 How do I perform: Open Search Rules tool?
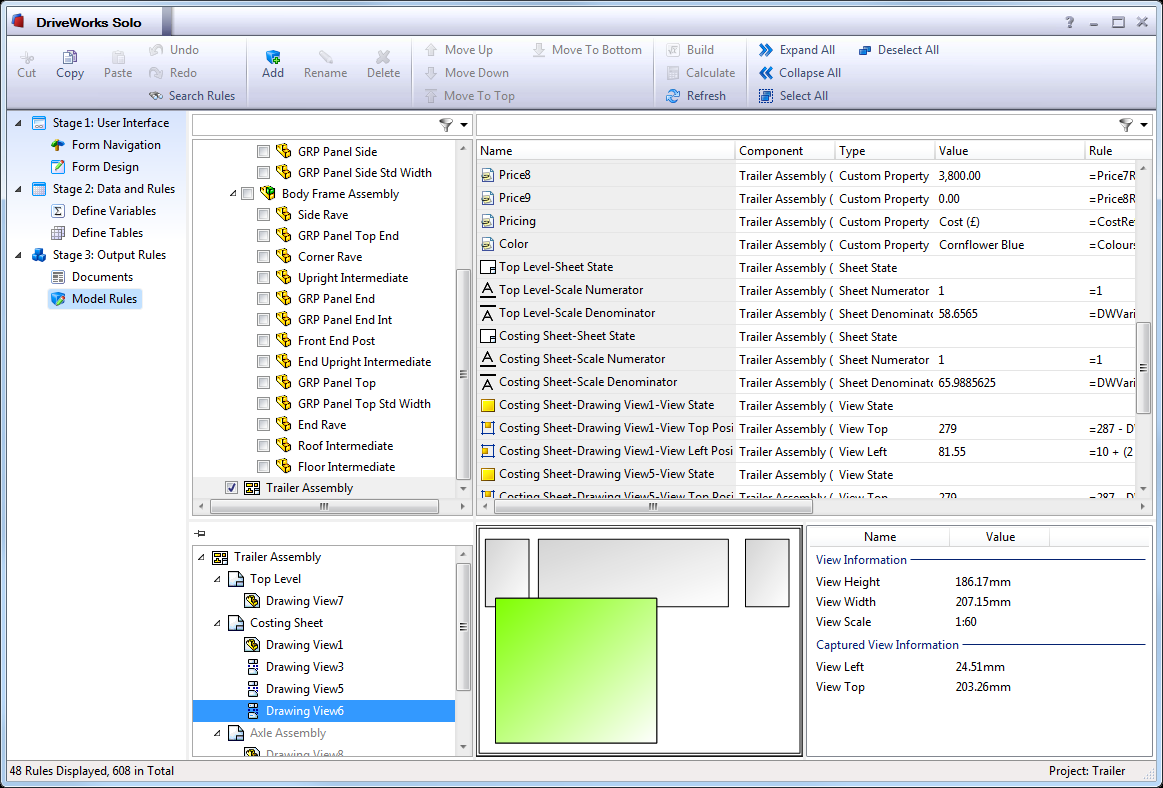(192, 96)
